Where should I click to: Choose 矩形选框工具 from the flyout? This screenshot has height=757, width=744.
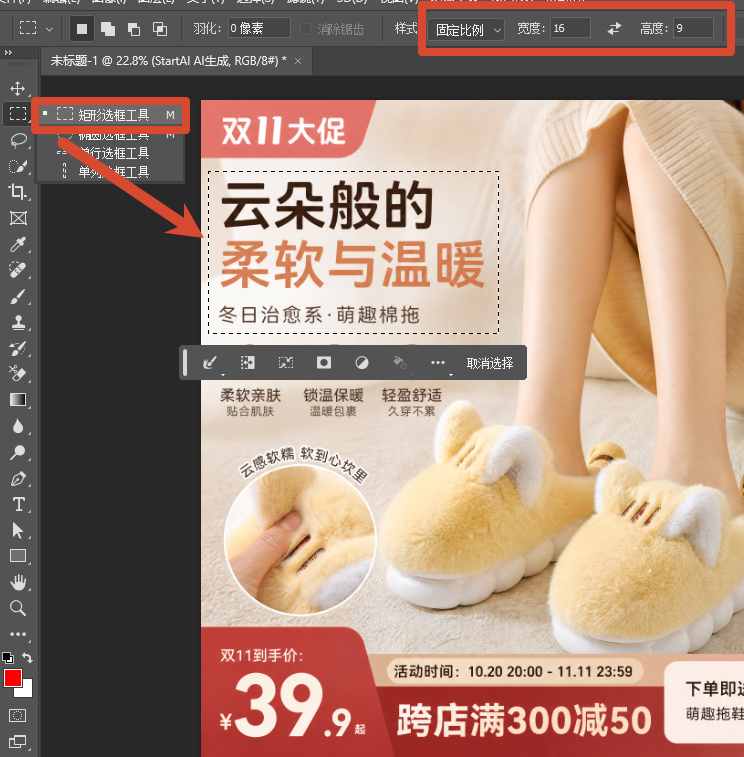(111, 115)
